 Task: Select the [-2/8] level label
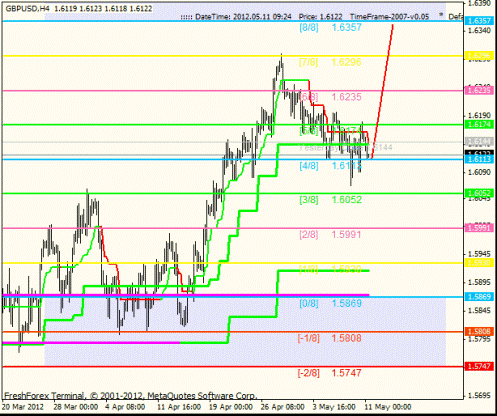tap(308, 373)
